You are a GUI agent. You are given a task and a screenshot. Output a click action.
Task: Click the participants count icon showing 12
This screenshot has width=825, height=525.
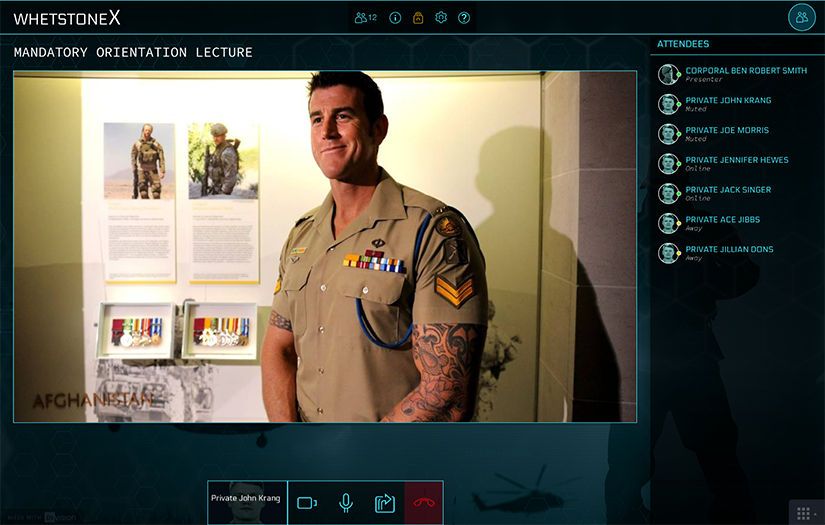(x=366, y=18)
